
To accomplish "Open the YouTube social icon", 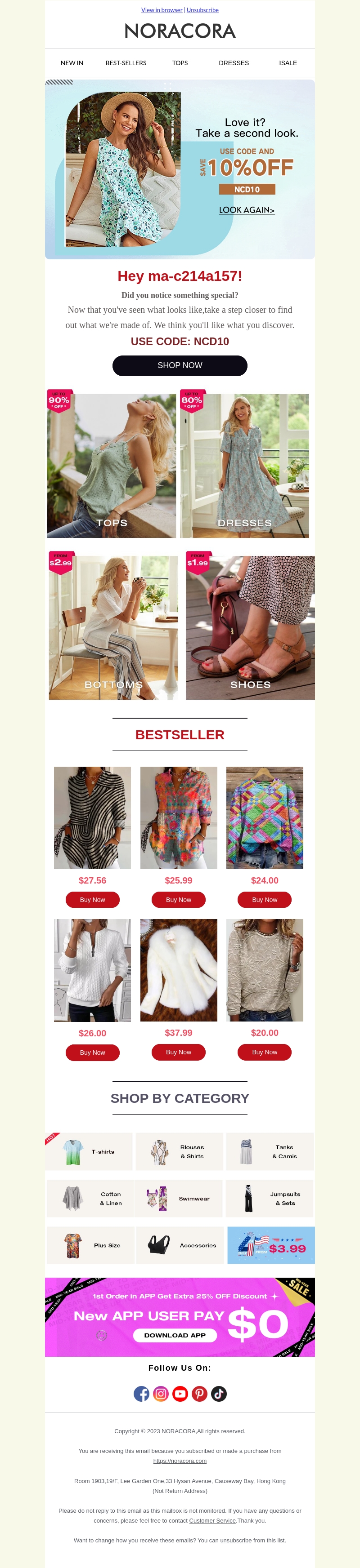I will (180, 1394).
